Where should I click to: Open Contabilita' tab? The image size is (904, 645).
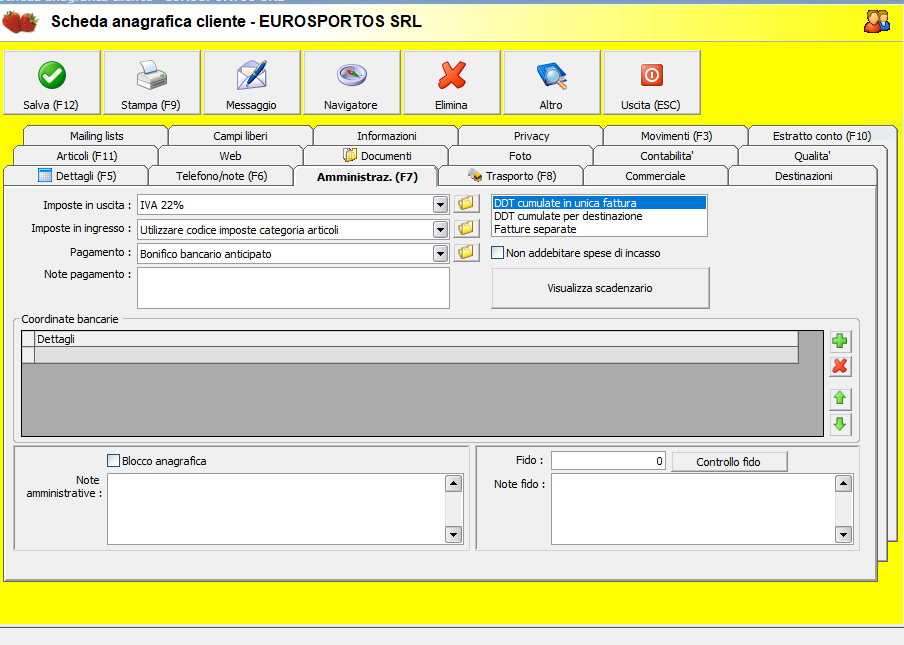pos(666,156)
